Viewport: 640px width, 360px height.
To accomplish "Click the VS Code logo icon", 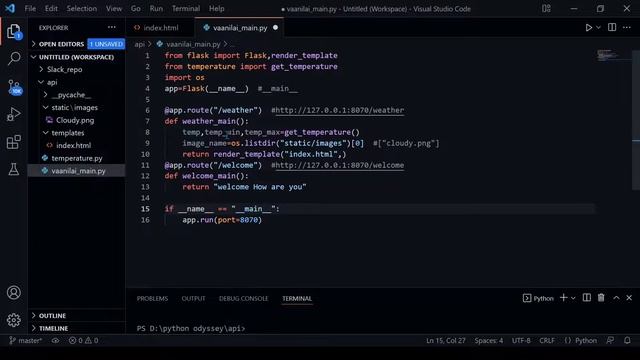I will pyautogui.click(x=10, y=8).
